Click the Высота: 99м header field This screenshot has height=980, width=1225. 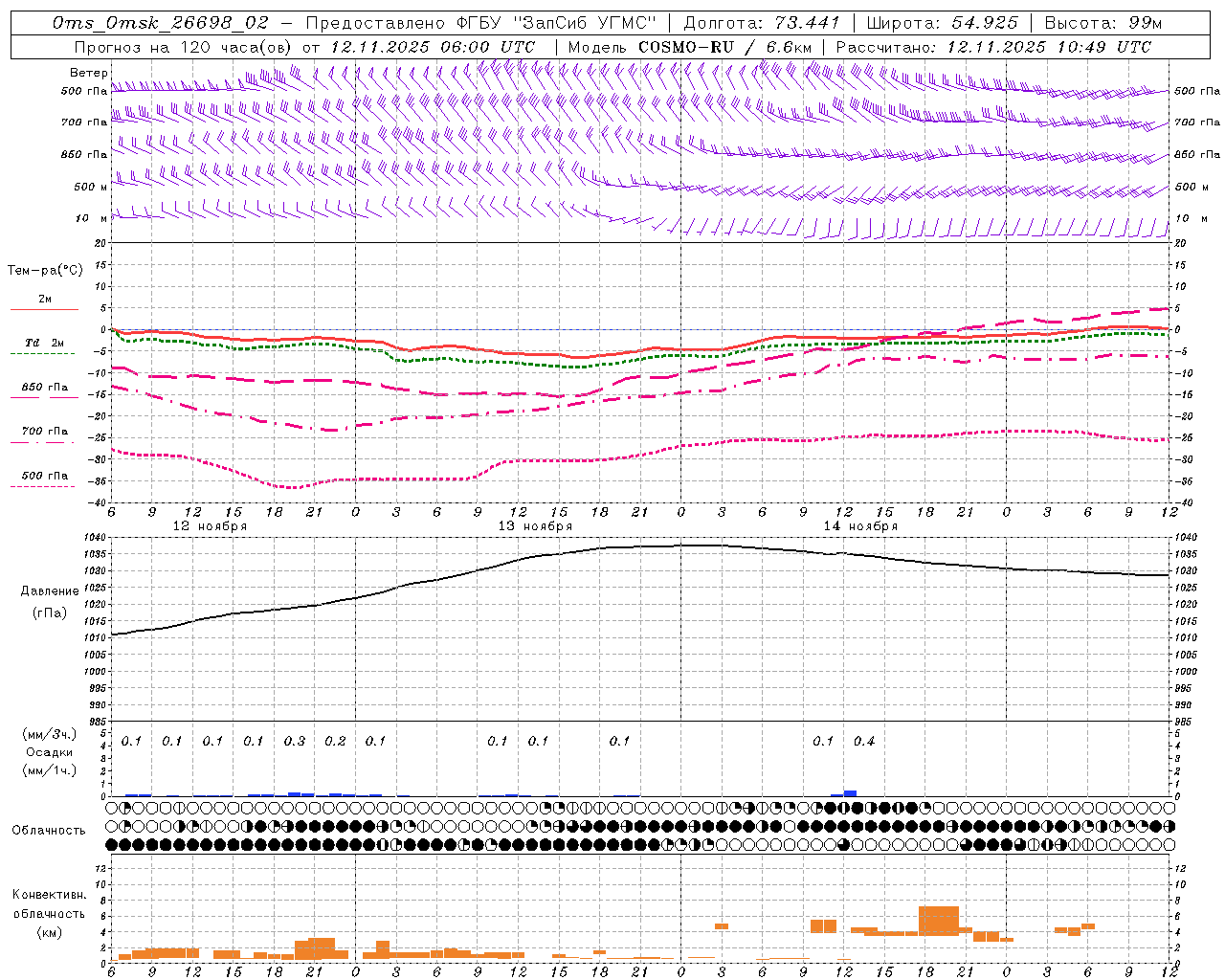click(1103, 23)
